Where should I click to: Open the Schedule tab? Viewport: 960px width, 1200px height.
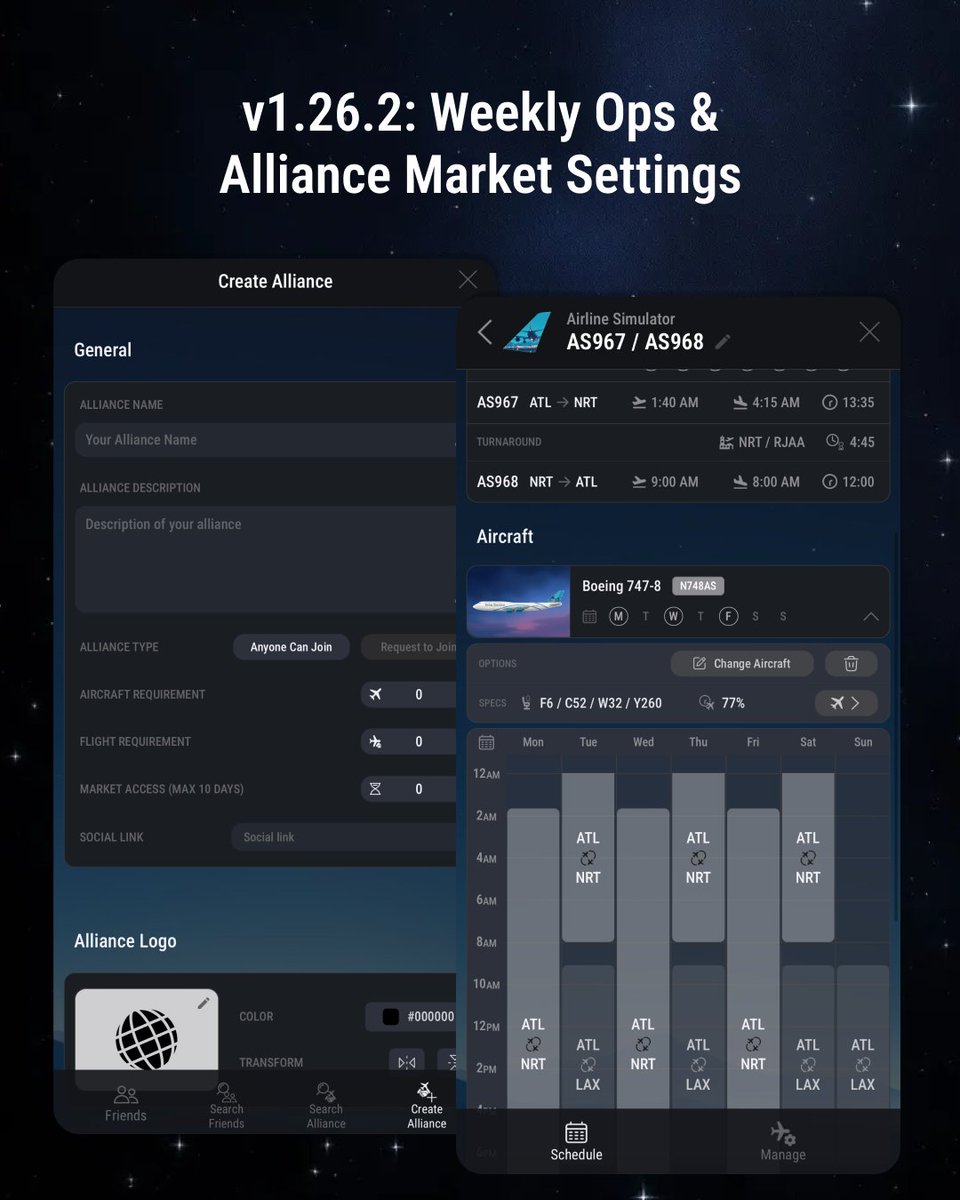tap(576, 1142)
